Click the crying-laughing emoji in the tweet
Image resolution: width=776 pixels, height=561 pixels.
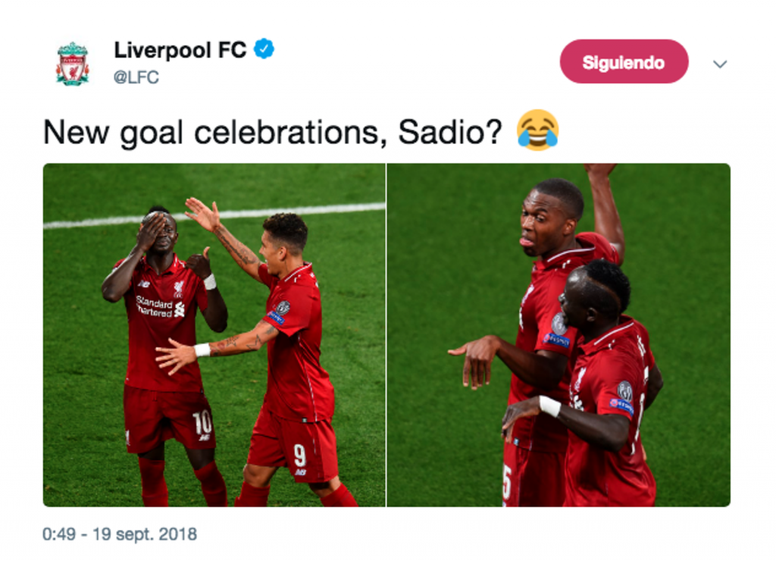pos(537,130)
